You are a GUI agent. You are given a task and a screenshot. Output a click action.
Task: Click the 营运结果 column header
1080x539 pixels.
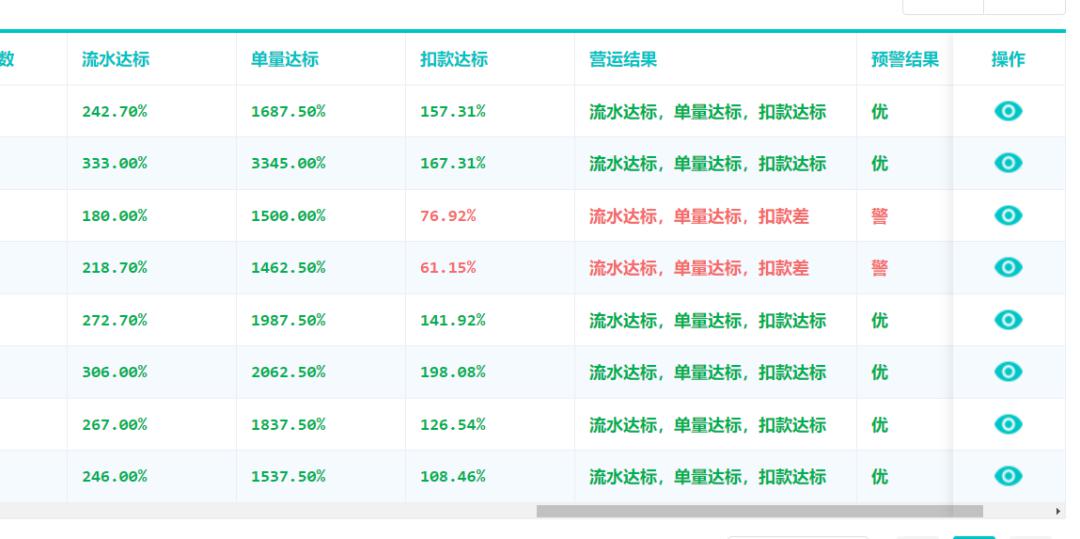(623, 59)
